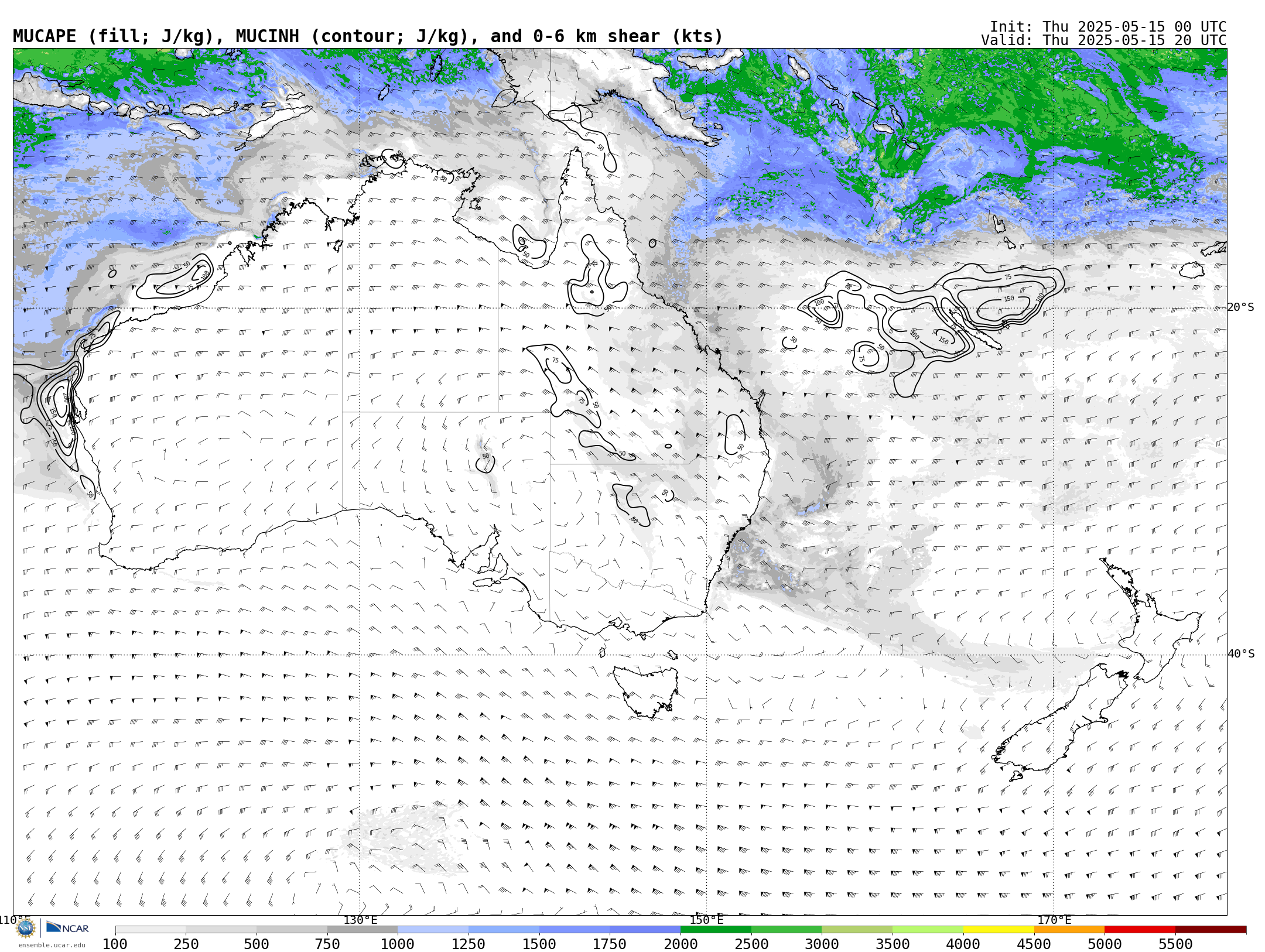Click the NCAR logo
The height and width of the screenshot is (952, 1265).
click(x=67, y=927)
